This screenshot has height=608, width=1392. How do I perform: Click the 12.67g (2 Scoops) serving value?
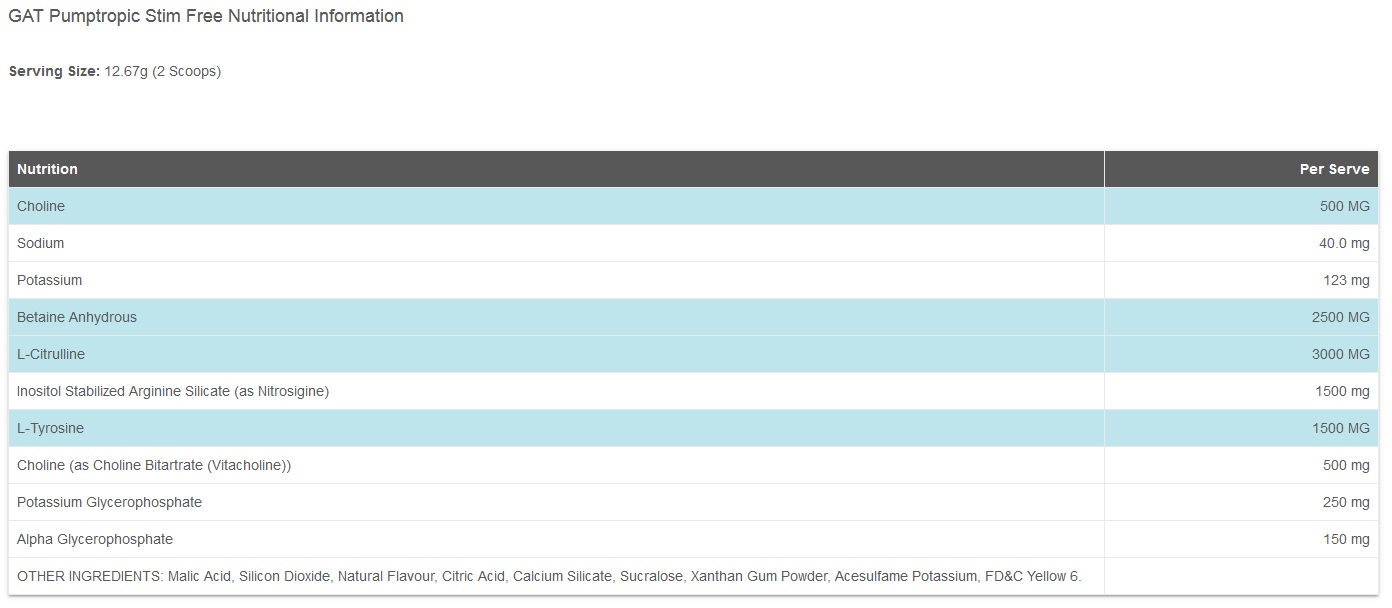coord(163,71)
